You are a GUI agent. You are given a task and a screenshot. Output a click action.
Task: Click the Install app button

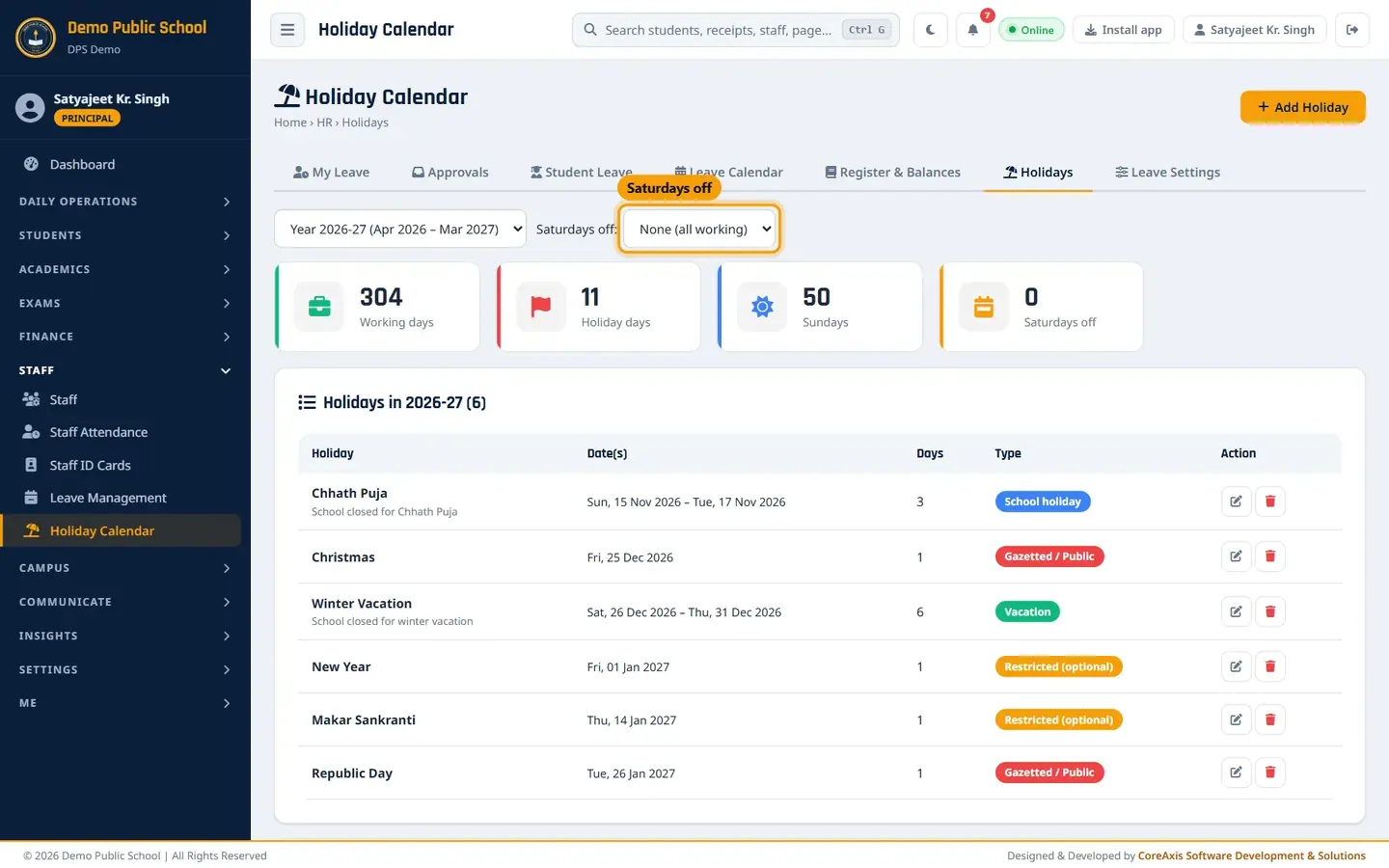pyautogui.click(x=1123, y=30)
